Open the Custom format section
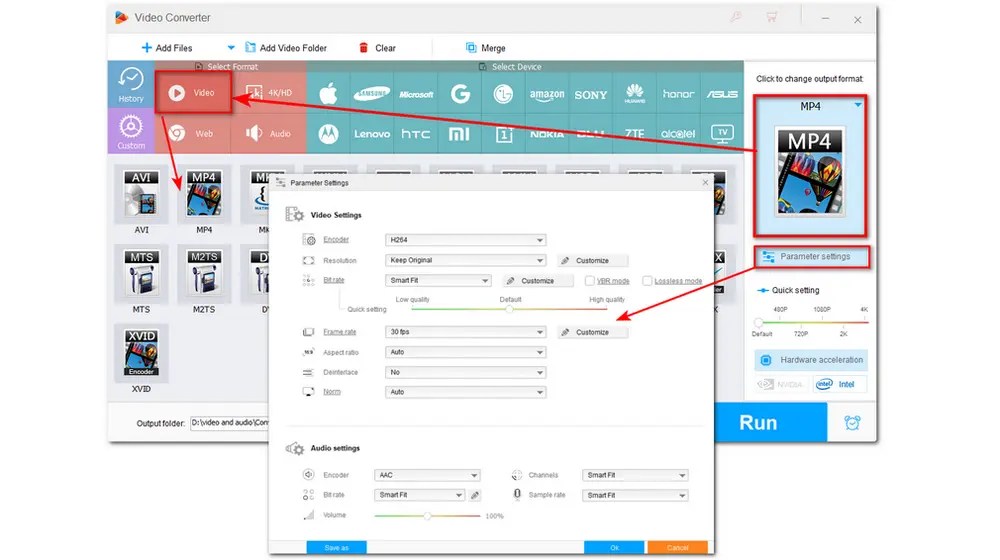Image resolution: width=1000 pixels, height=560 pixels. click(131, 131)
